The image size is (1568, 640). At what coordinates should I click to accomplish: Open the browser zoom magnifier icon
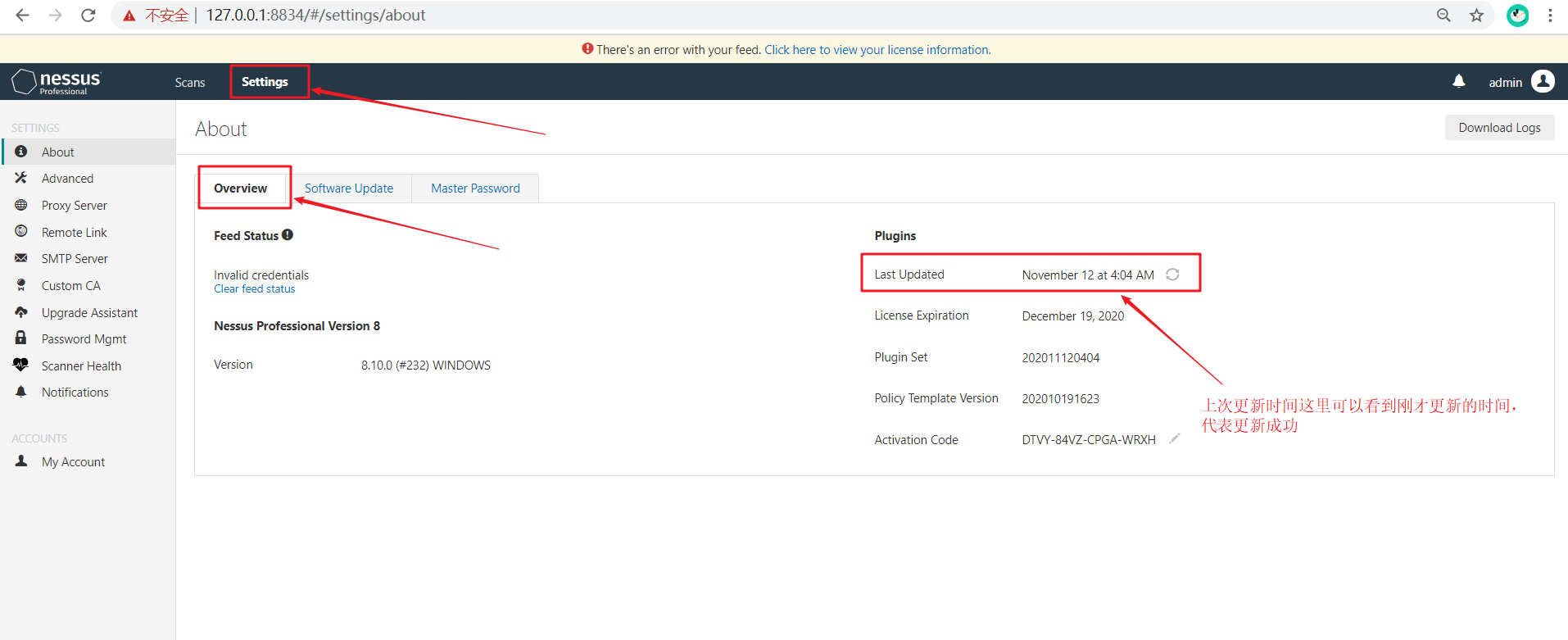tap(1443, 16)
